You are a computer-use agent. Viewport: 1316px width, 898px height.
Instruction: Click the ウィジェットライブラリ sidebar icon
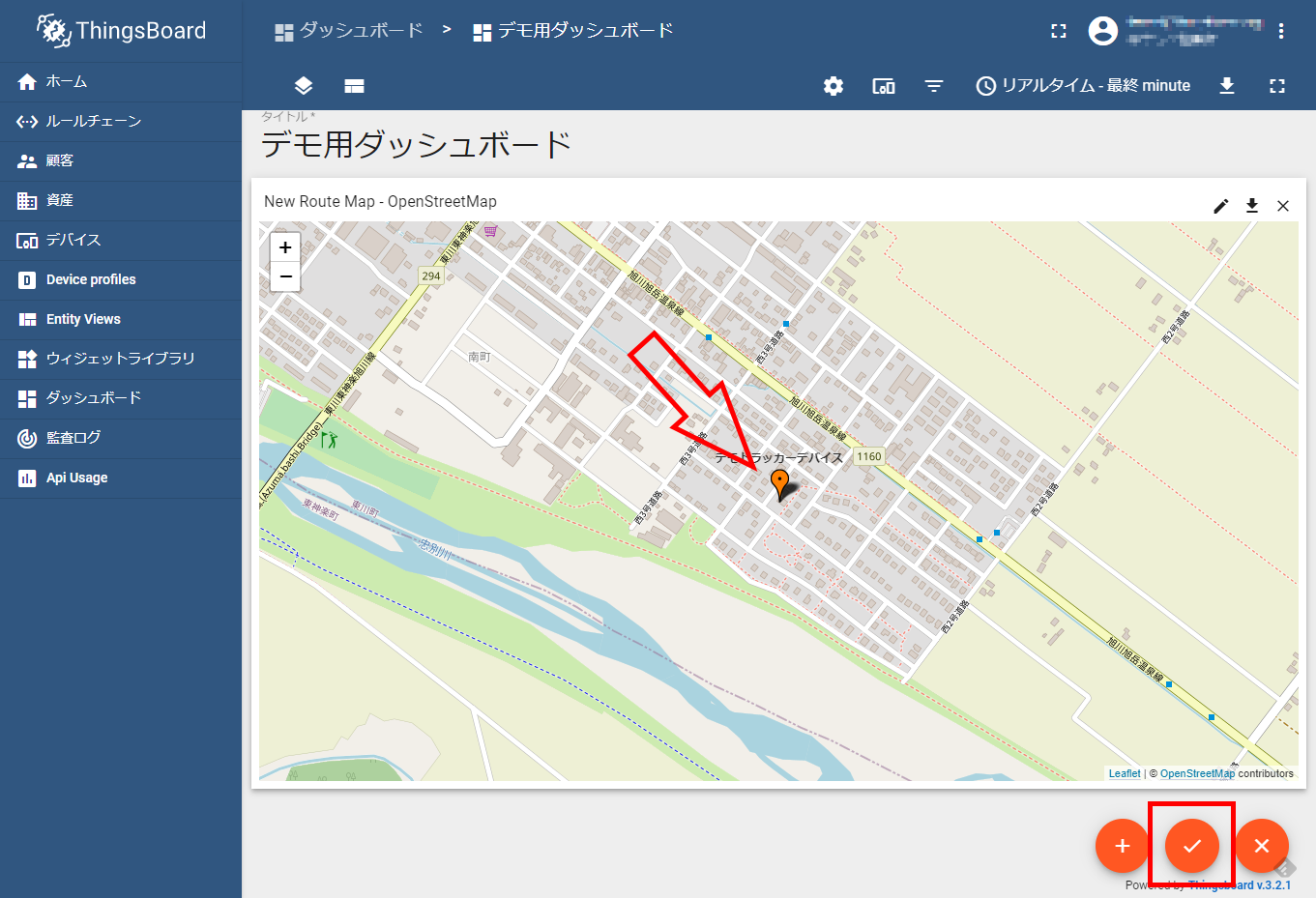27,360
